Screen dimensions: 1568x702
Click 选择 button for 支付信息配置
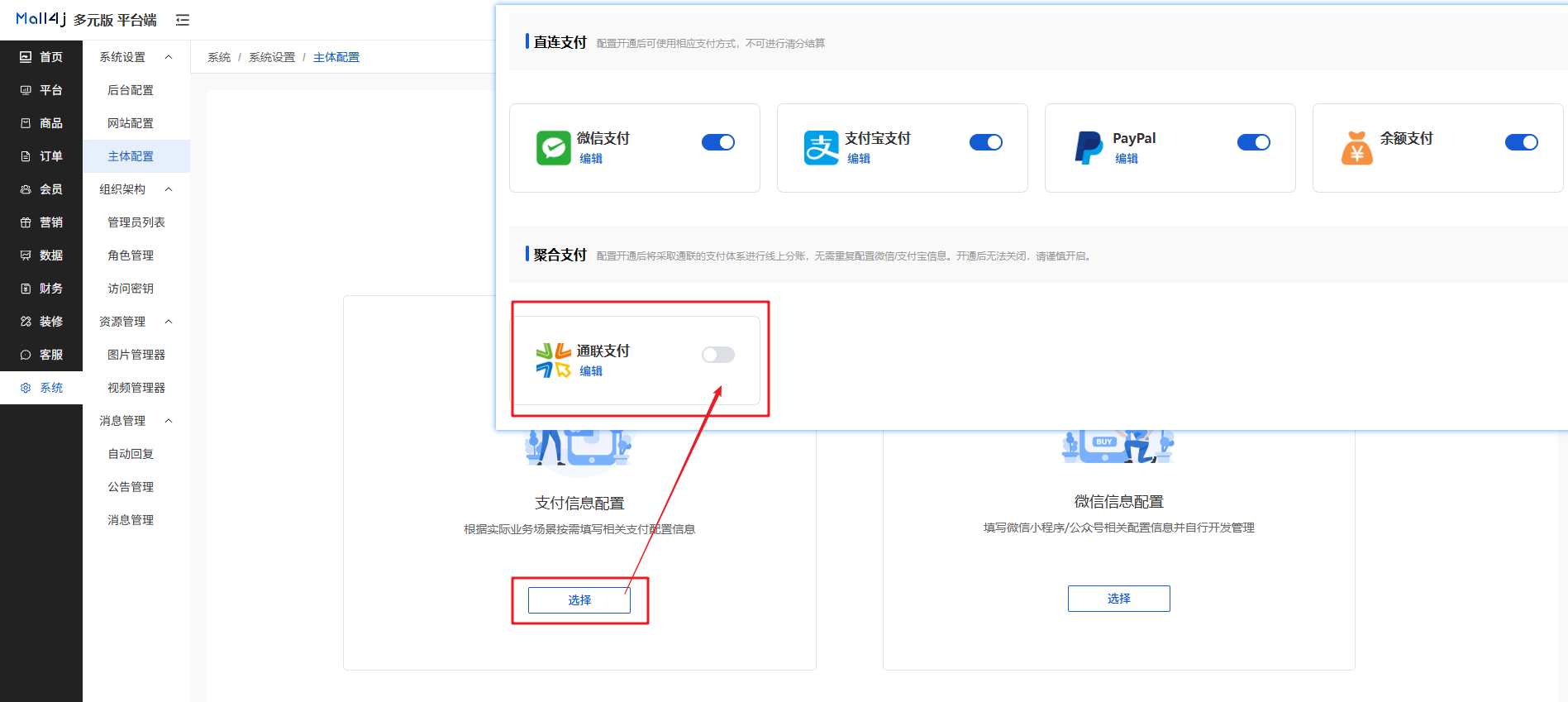pos(579,600)
